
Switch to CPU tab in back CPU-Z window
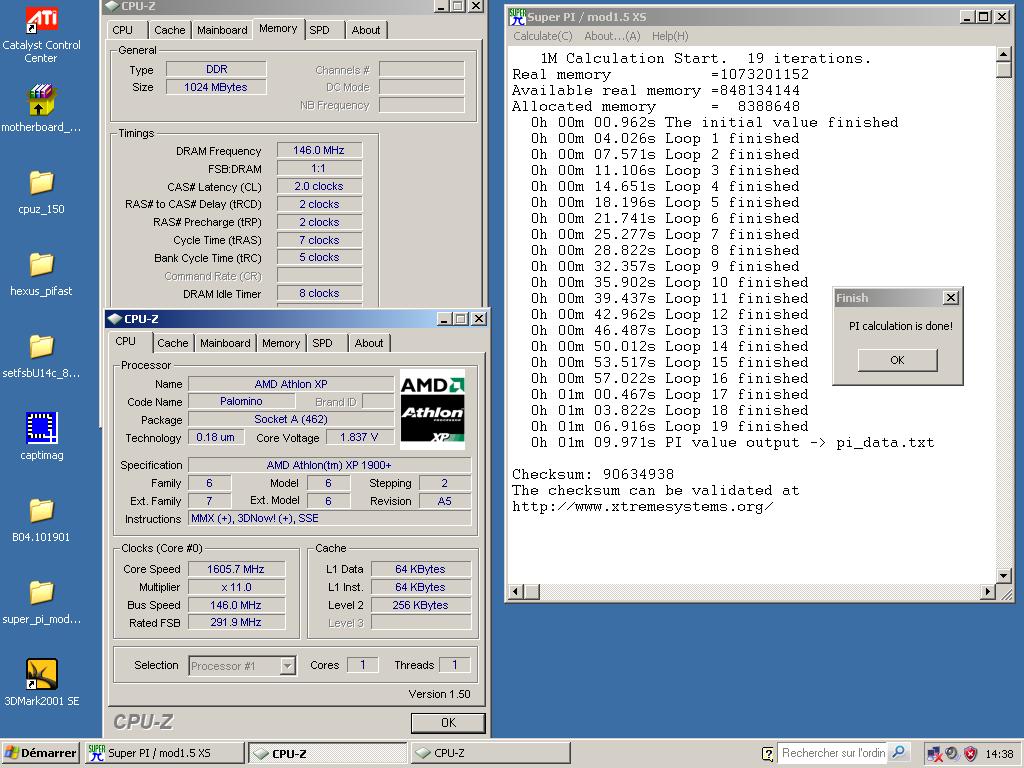click(x=122, y=30)
